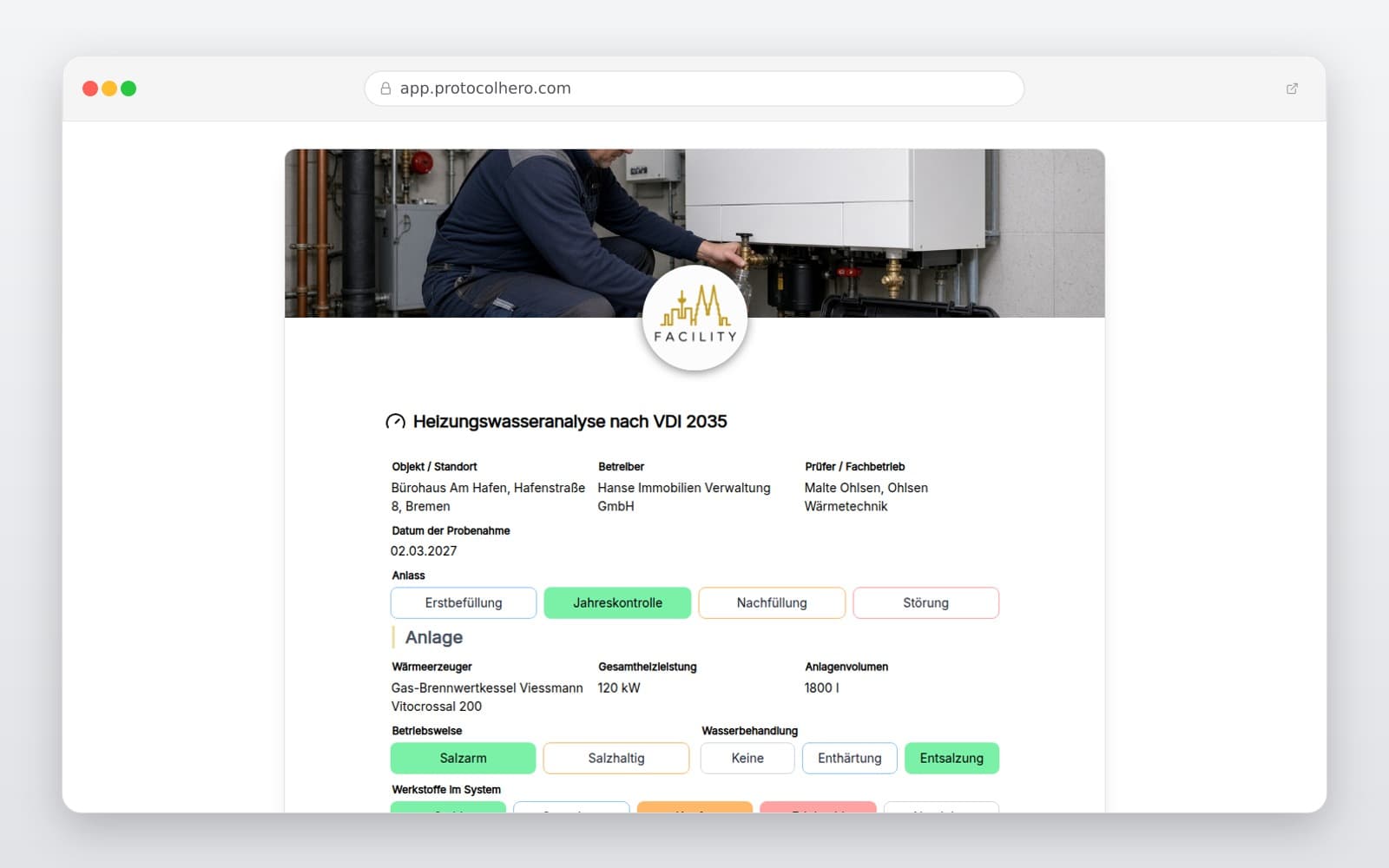The height and width of the screenshot is (868, 1389).
Task: Click the Anlagenvolumen label
Action: [846, 667]
